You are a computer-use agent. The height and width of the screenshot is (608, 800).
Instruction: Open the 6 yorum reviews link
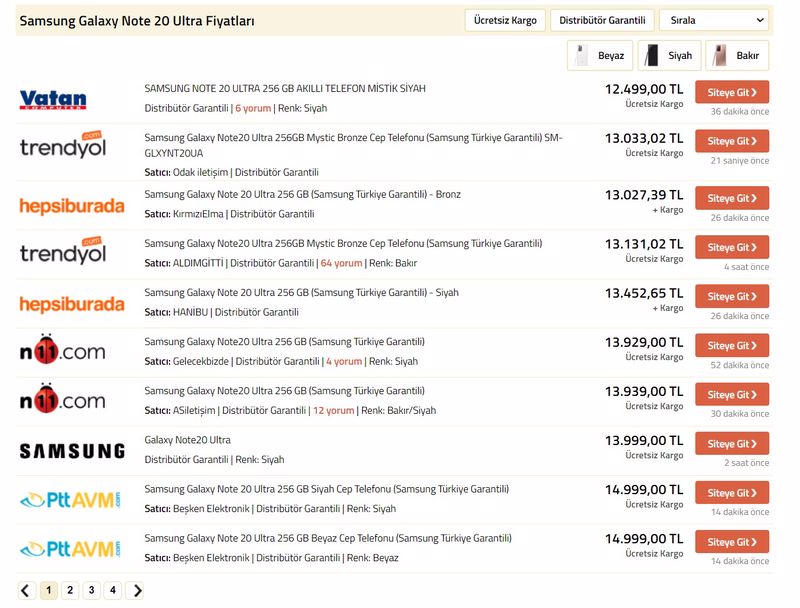click(x=253, y=108)
